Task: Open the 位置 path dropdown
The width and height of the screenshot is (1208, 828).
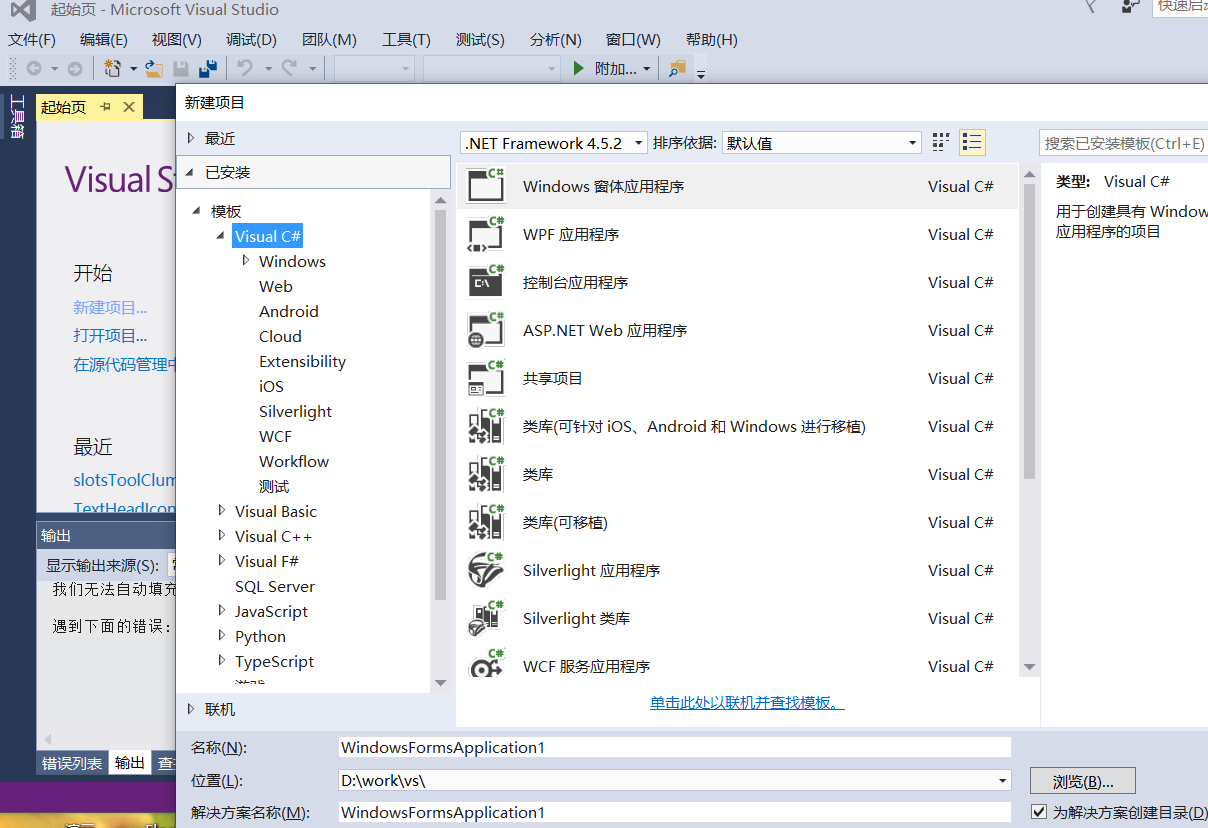Action: pos(1002,780)
